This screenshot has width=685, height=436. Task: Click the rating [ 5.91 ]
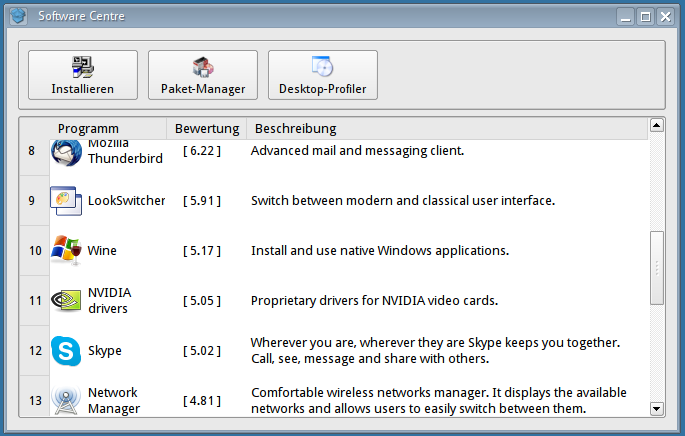click(x=202, y=201)
